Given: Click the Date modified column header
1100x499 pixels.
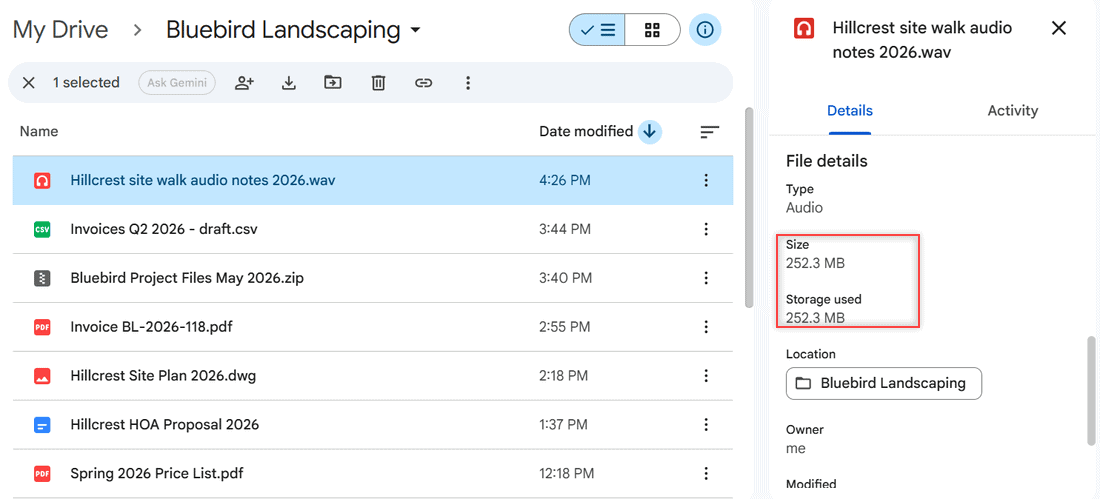Looking at the screenshot, I should (586, 131).
